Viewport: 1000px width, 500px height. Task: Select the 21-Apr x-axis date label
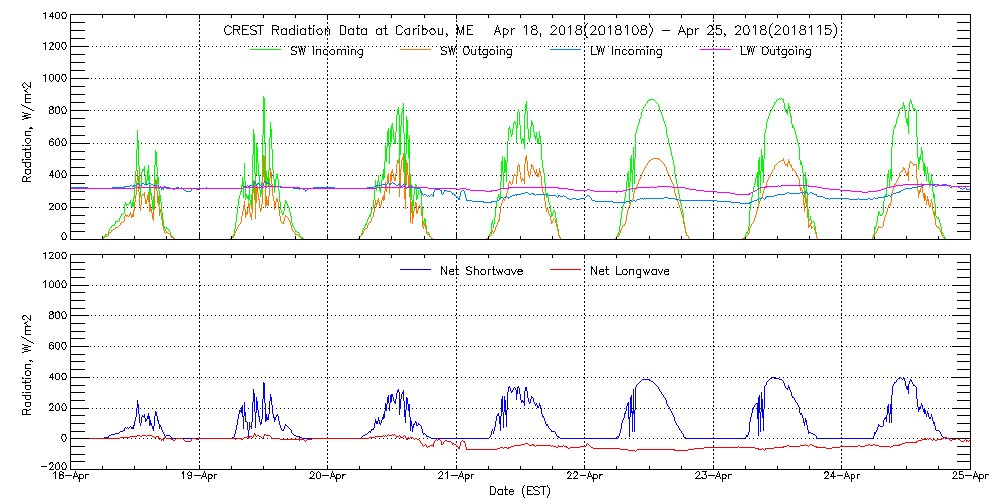pos(456,477)
